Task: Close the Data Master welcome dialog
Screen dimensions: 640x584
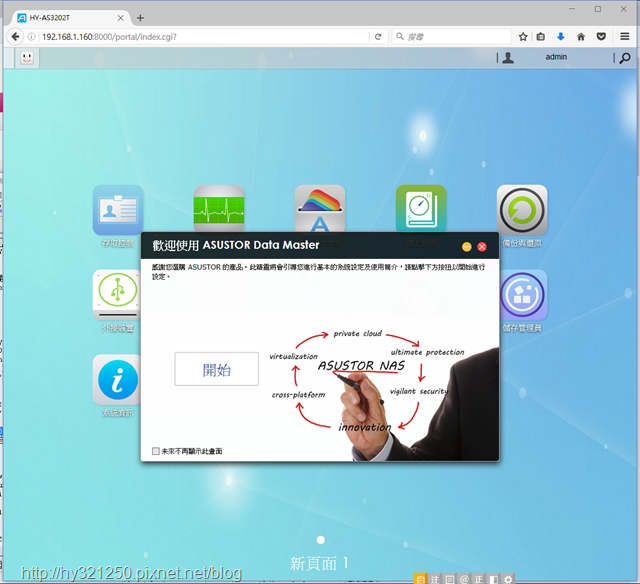Action: (482, 246)
